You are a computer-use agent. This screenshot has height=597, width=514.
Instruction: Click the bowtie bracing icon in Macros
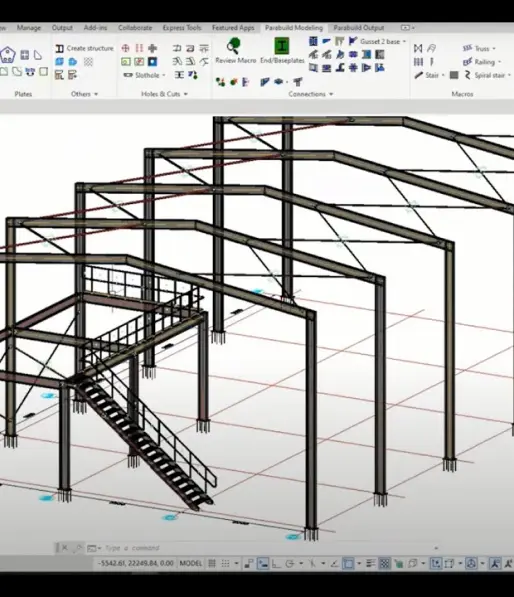tap(418, 48)
